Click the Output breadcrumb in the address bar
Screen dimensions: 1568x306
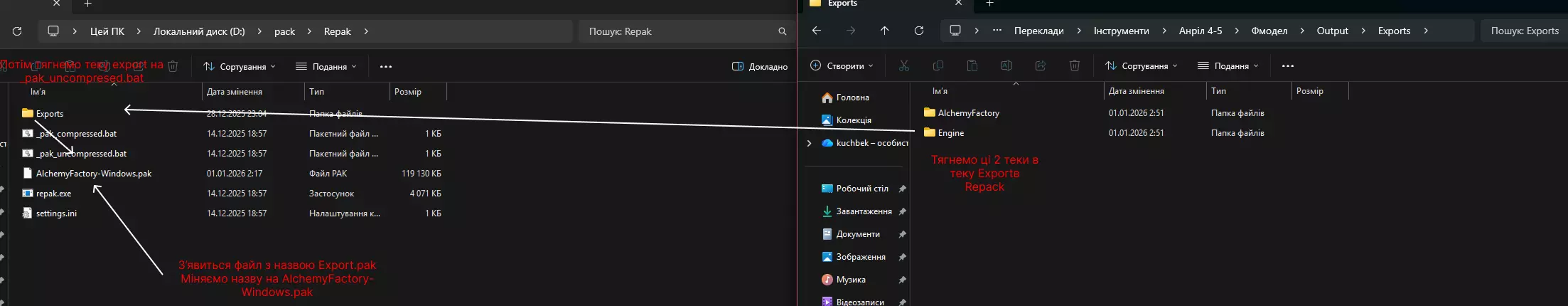click(x=1332, y=31)
